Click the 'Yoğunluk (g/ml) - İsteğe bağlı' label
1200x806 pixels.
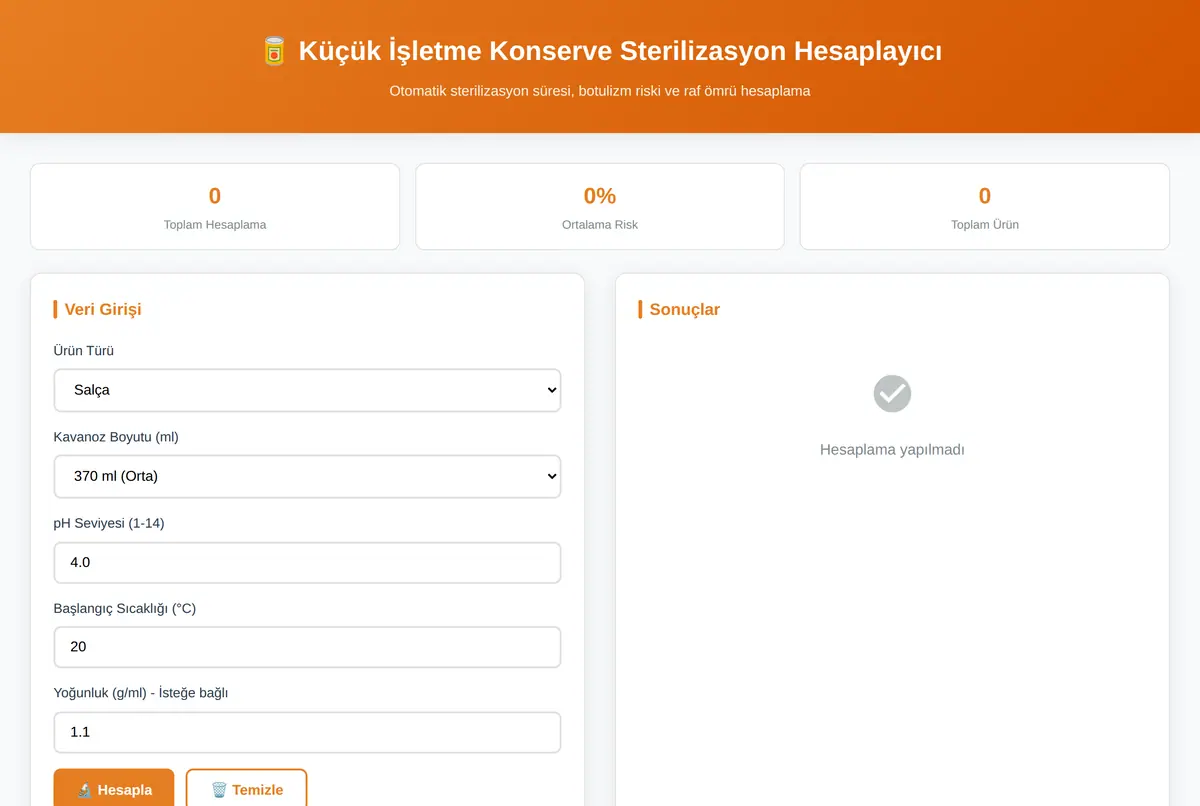pos(141,693)
